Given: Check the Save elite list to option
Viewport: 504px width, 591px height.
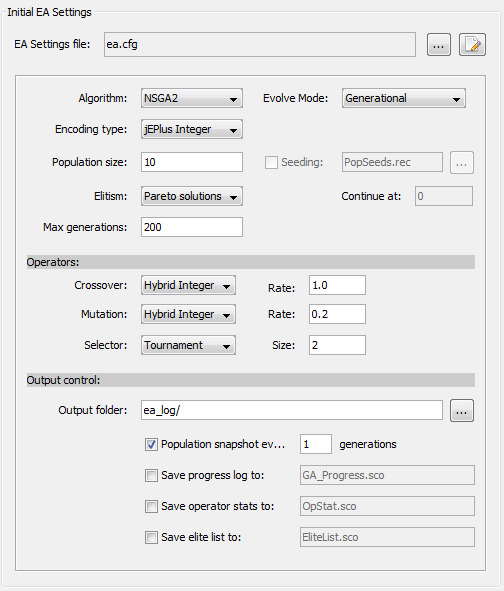Looking at the screenshot, I should tap(151, 537).
